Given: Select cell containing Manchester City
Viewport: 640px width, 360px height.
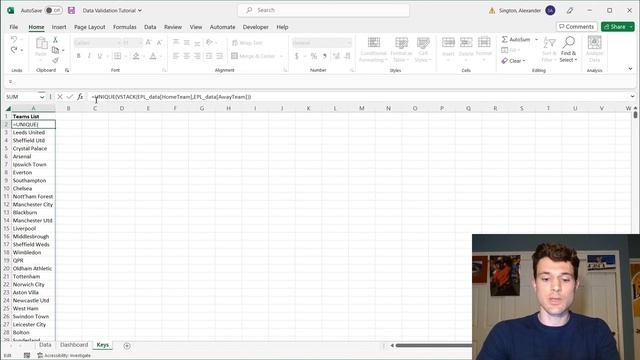Looking at the screenshot, I should [33, 204].
